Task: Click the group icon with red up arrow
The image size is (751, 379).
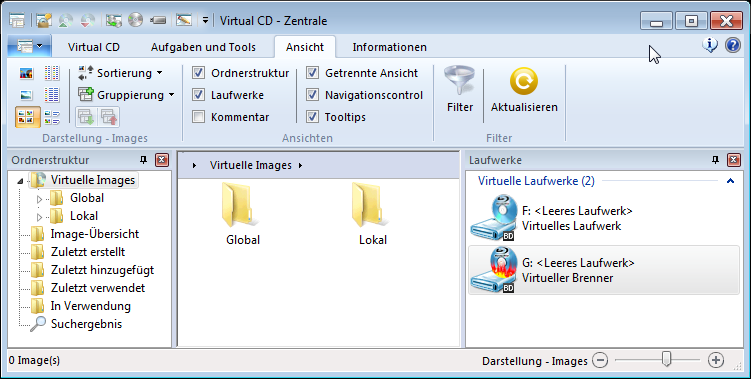Action: [109, 117]
